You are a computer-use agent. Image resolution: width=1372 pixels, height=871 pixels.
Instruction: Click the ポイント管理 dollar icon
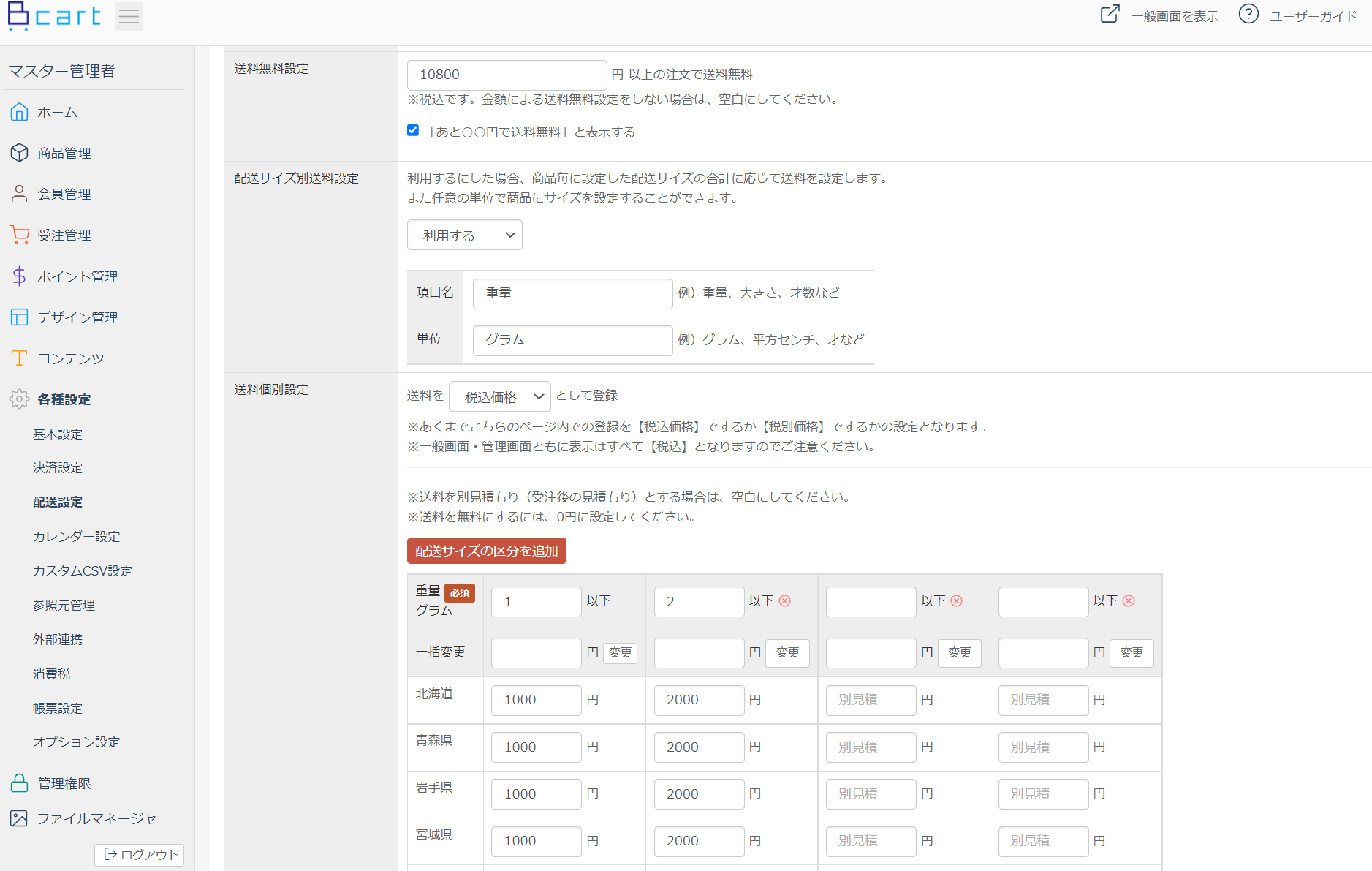tap(20, 276)
